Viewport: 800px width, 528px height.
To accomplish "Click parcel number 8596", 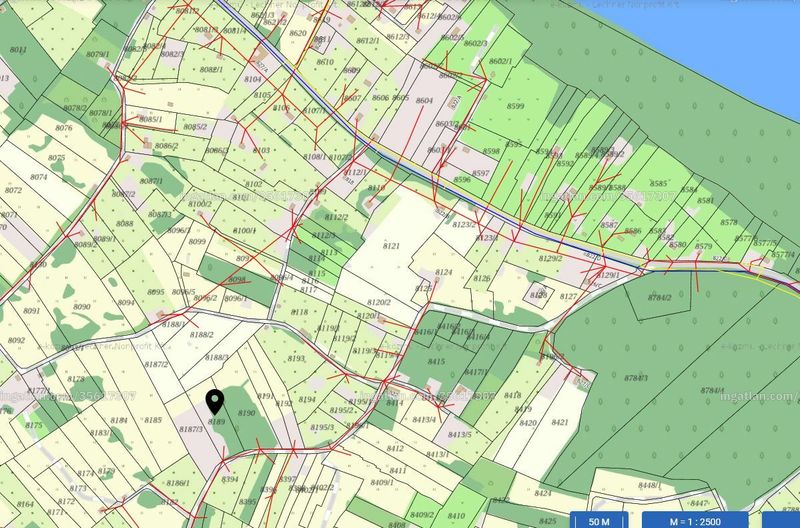I will click(462, 180).
